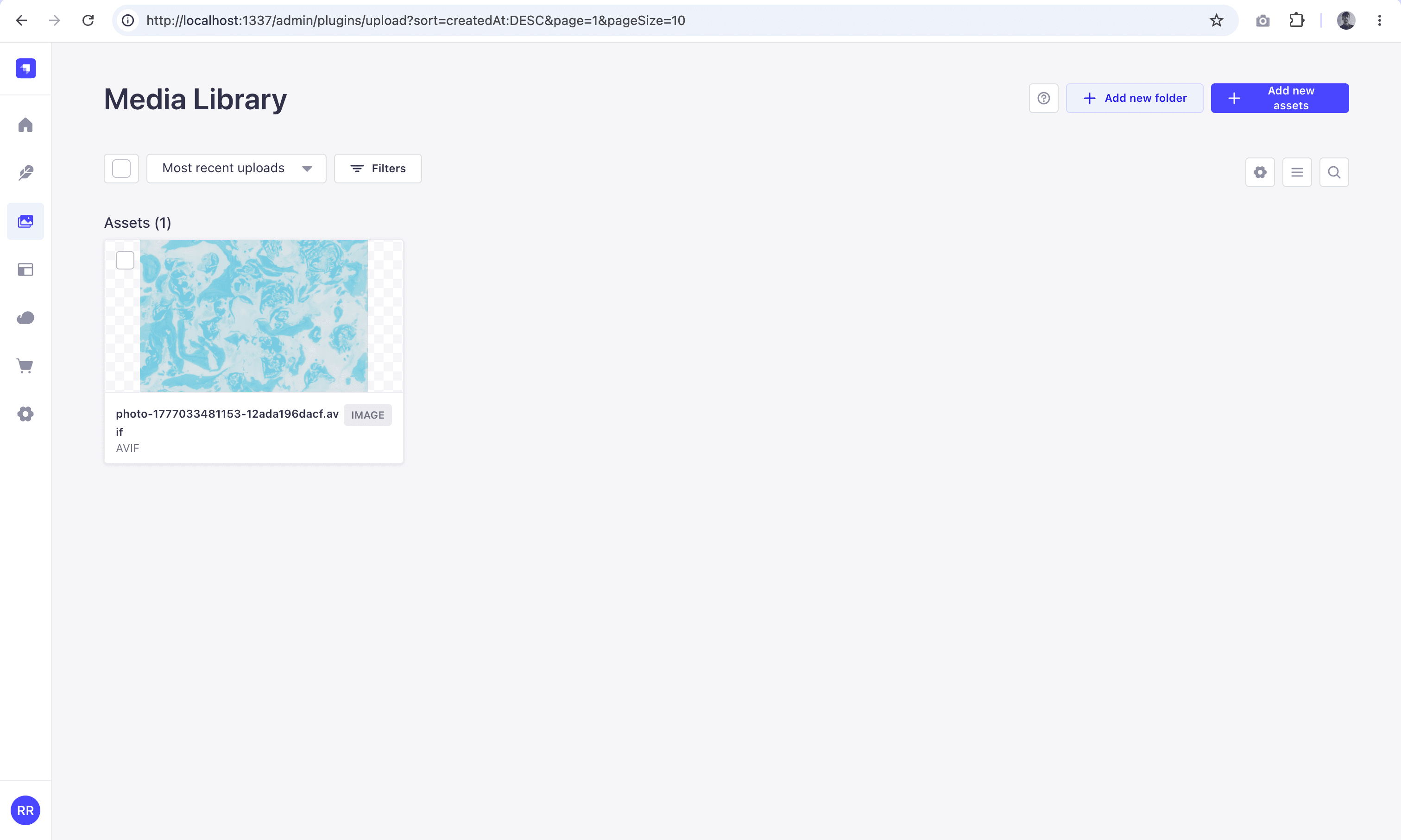Open Media Library sidebar icon
The width and height of the screenshot is (1401, 840).
(x=25, y=221)
